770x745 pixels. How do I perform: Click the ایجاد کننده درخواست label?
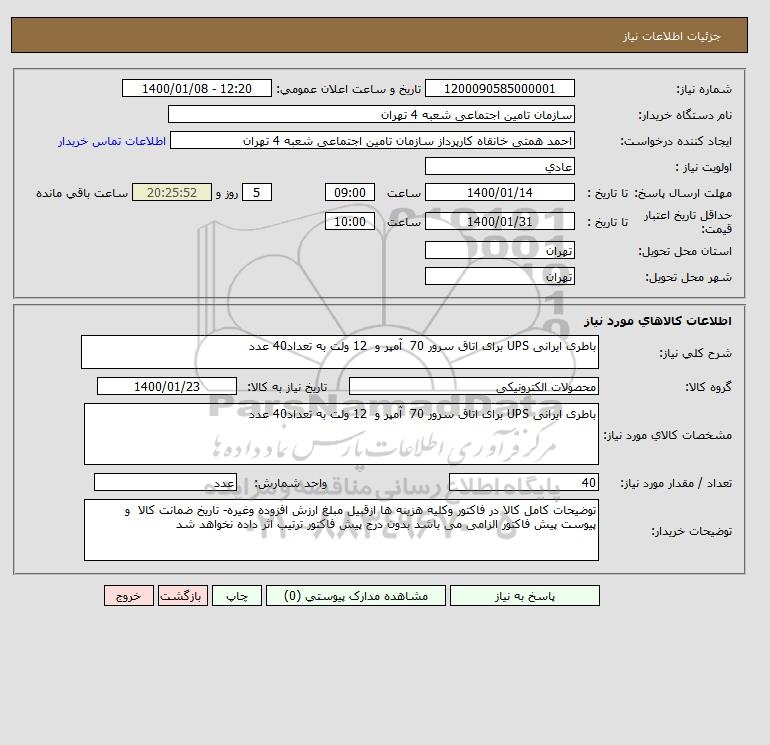(676, 141)
